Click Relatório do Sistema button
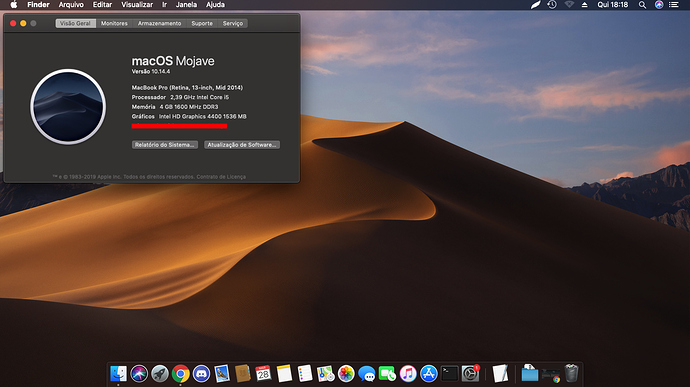Viewport: 690px width, 387px height. pos(165,145)
